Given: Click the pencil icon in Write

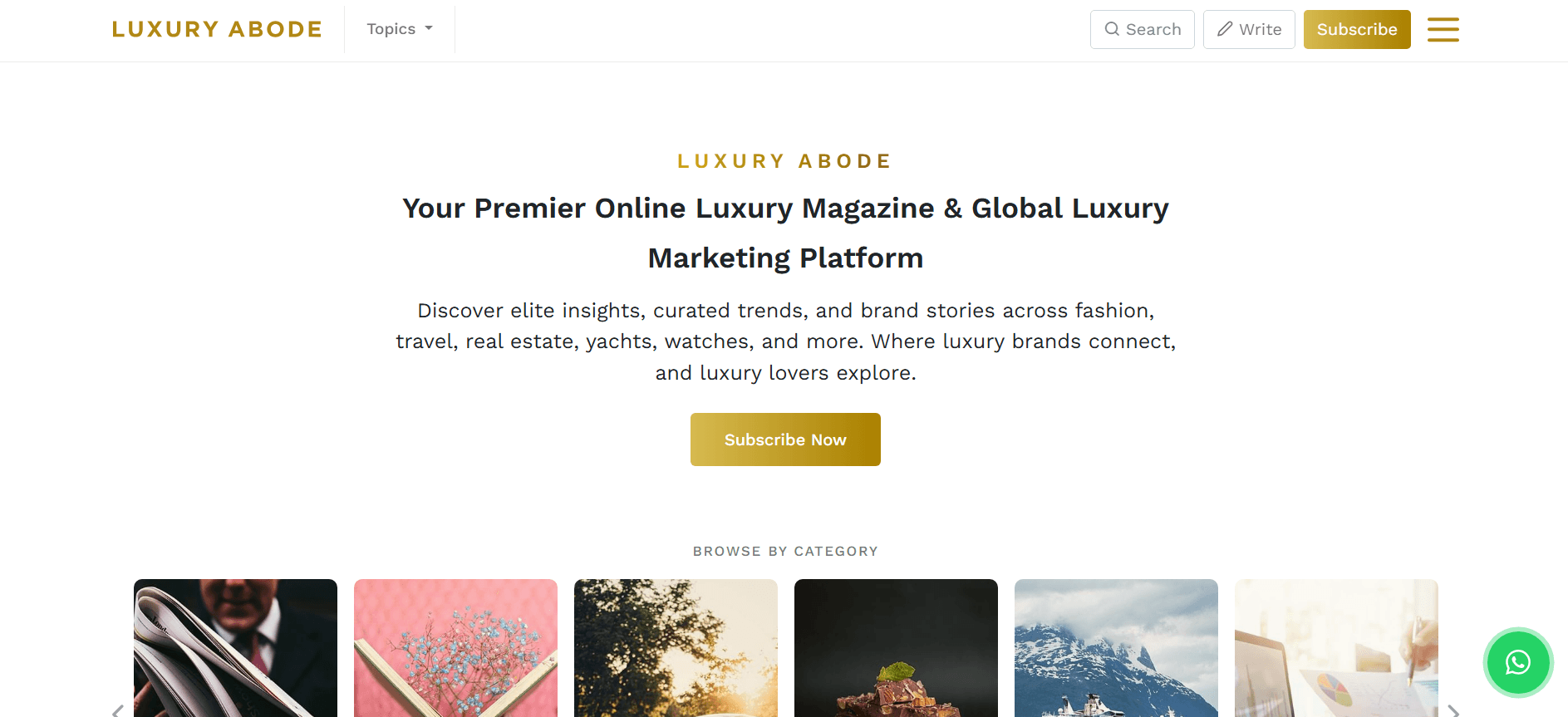Looking at the screenshot, I should [1225, 29].
